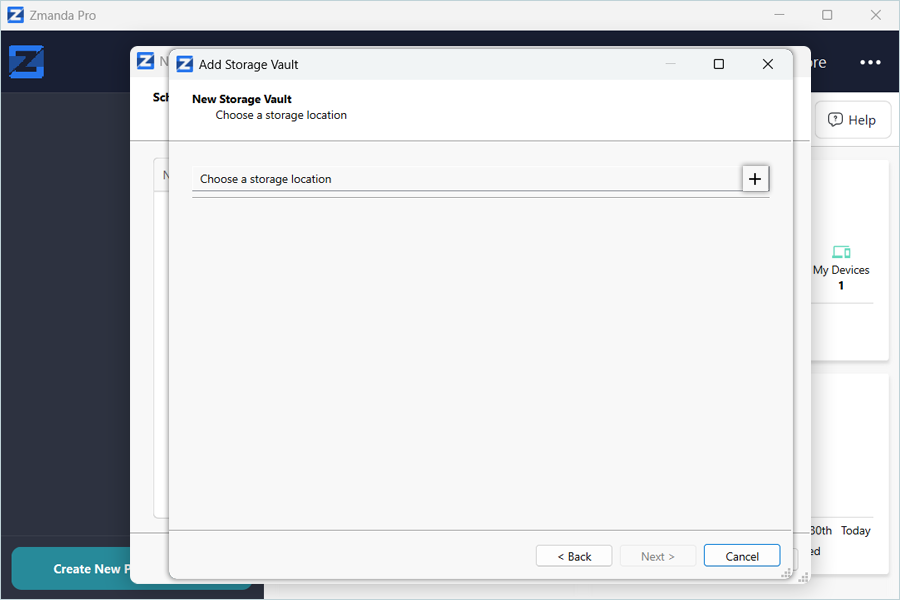Image resolution: width=900 pixels, height=600 pixels.
Task: Click the My Devices icon
Action: click(x=841, y=251)
